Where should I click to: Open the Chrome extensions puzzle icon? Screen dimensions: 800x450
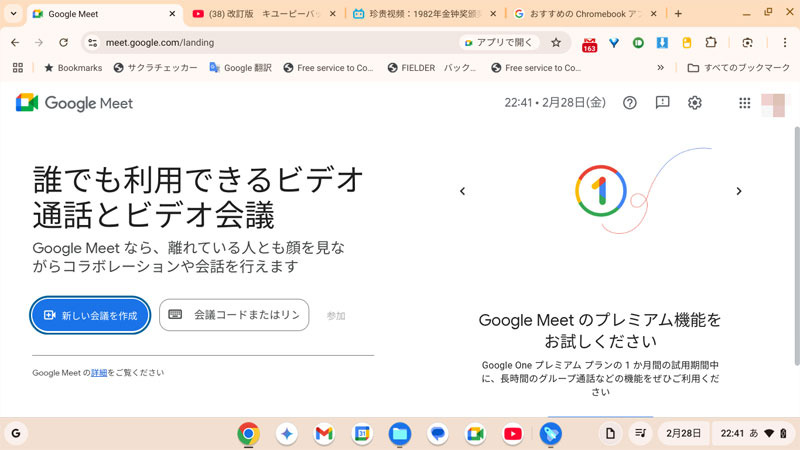click(x=711, y=43)
